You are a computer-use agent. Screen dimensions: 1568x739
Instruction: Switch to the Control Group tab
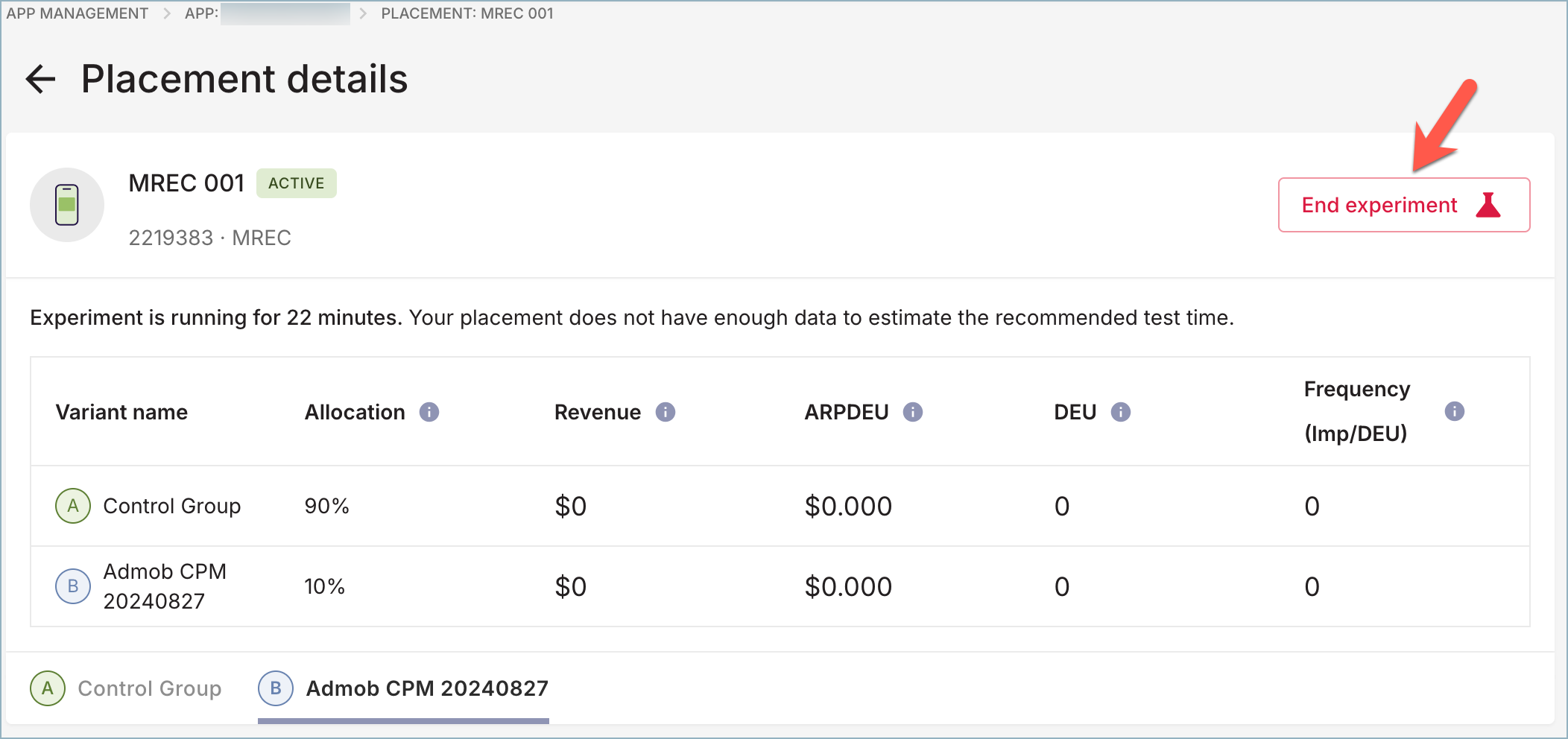pos(127,688)
